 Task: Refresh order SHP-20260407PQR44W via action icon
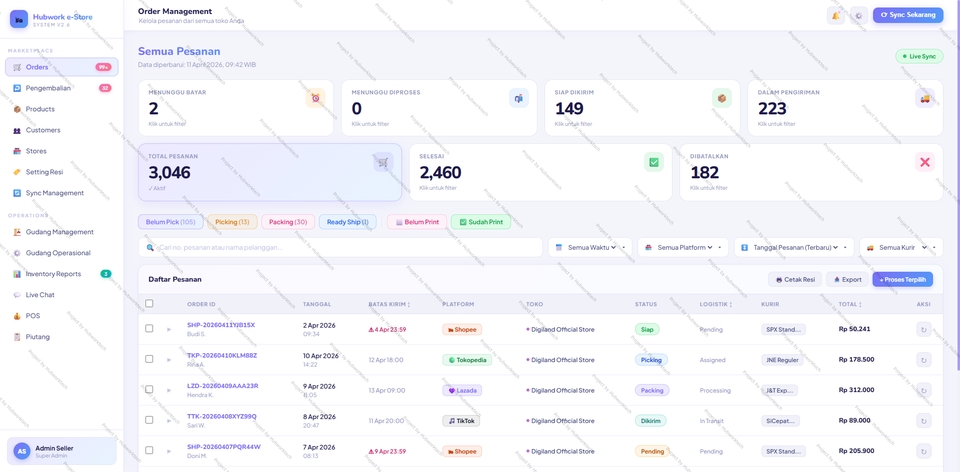[924, 451]
